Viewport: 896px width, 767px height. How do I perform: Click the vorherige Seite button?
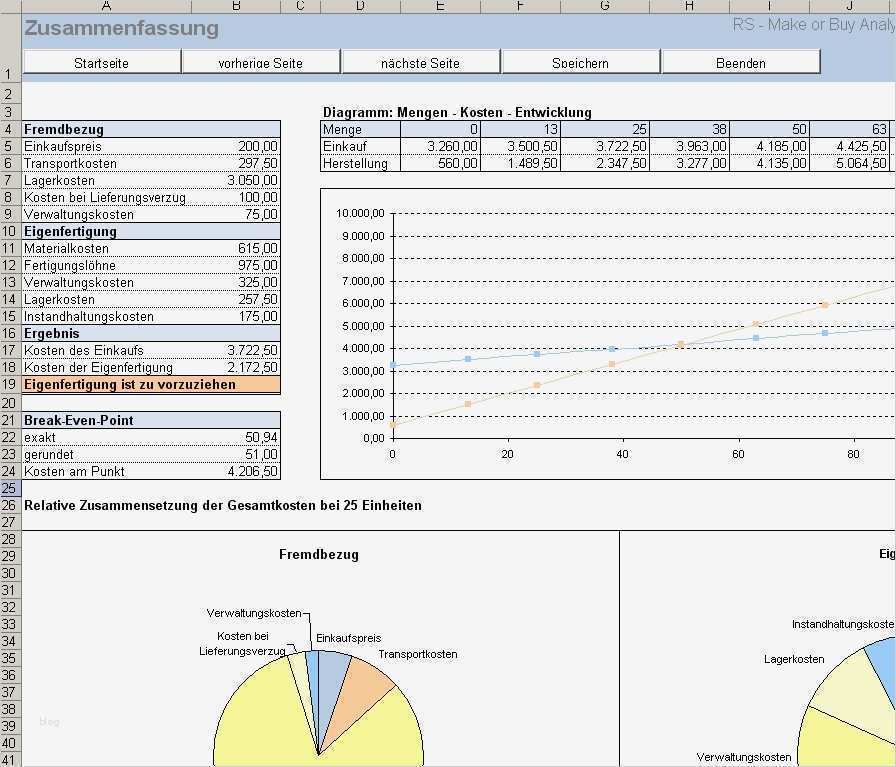pos(261,62)
